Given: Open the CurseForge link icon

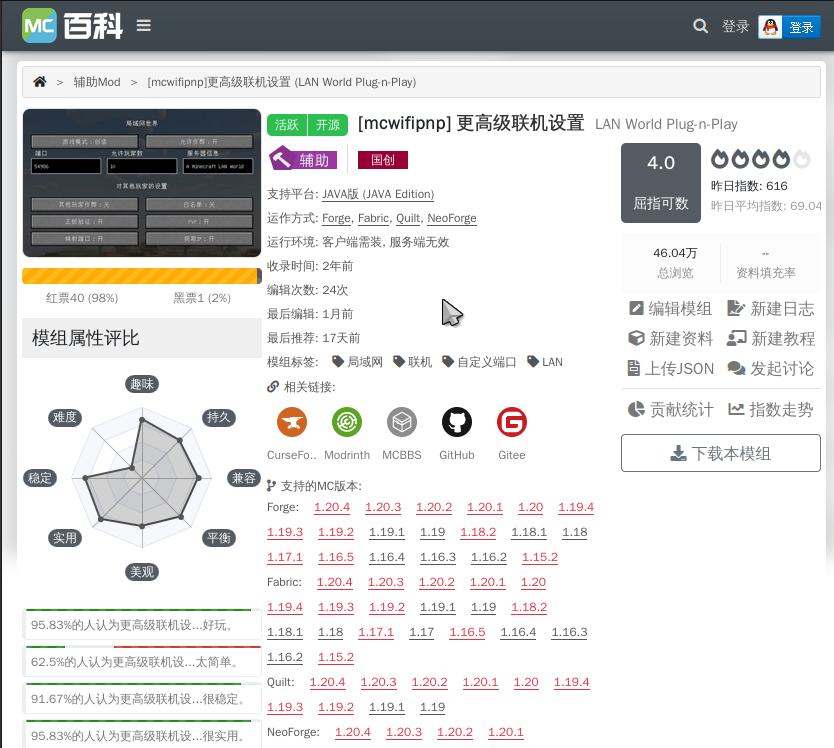Looking at the screenshot, I should pyautogui.click(x=291, y=422).
